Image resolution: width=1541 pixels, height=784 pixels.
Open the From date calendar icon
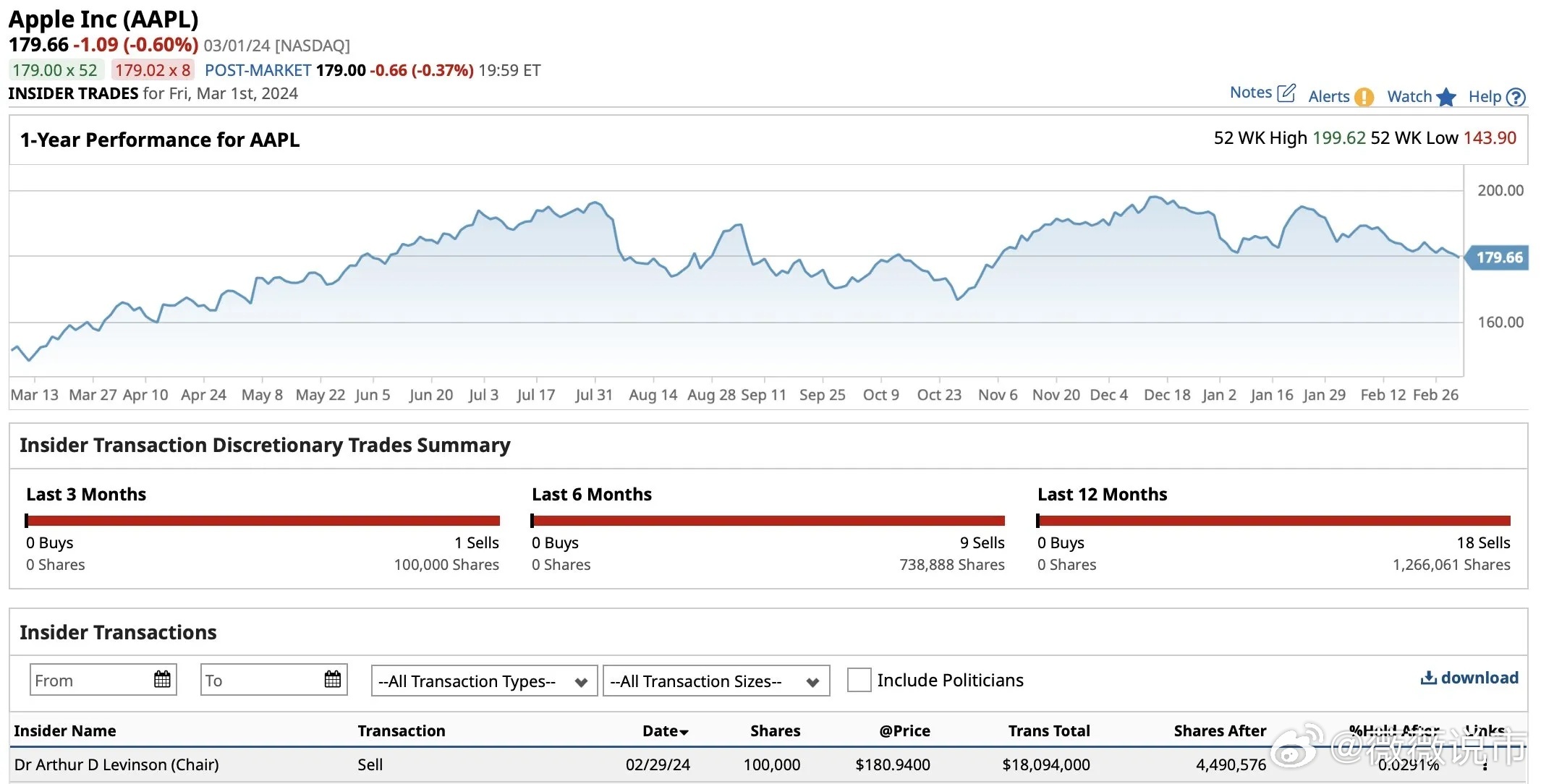point(162,679)
